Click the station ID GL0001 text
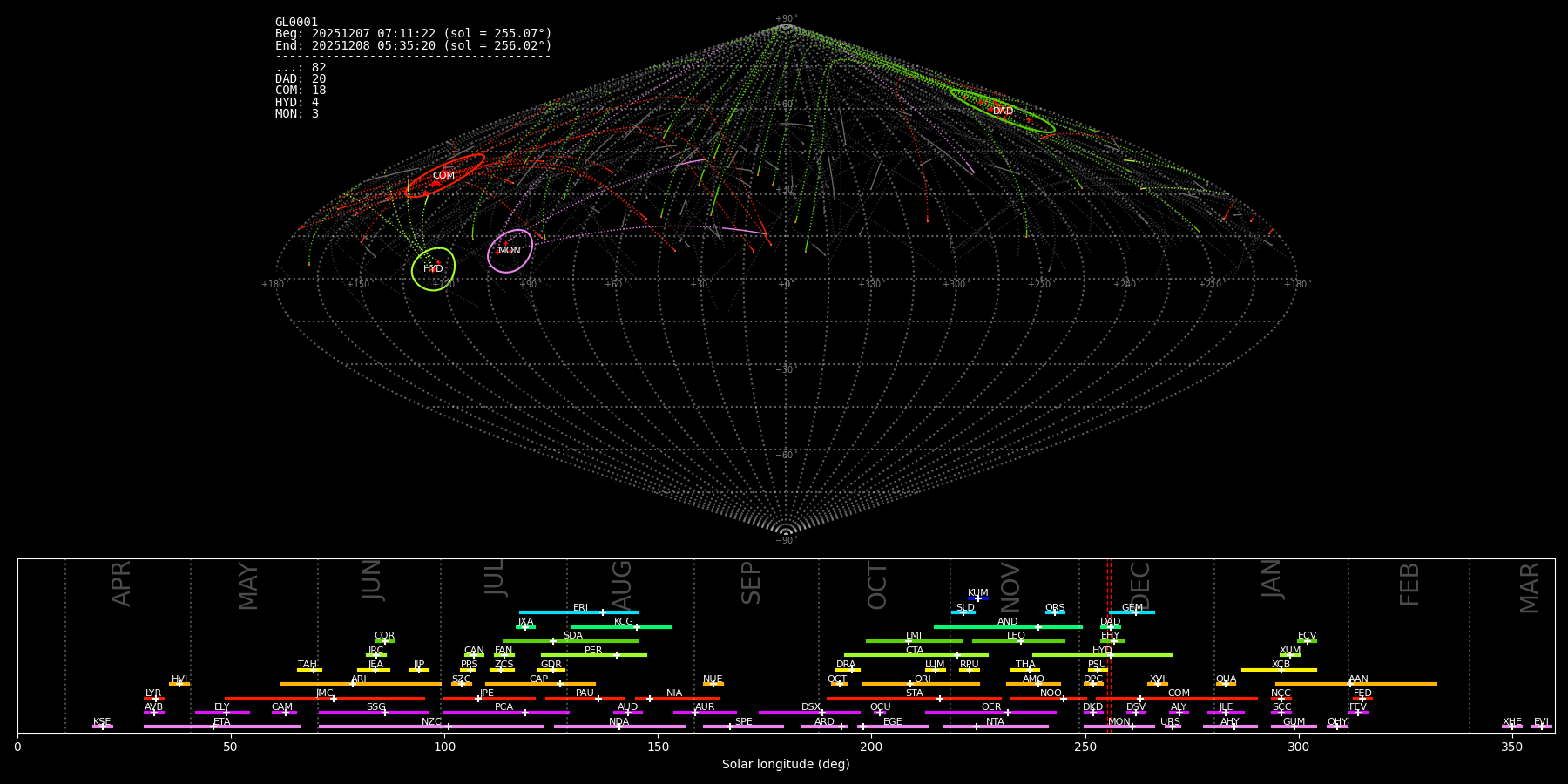The image size is (1568, 784). click(x=296, y=23)
